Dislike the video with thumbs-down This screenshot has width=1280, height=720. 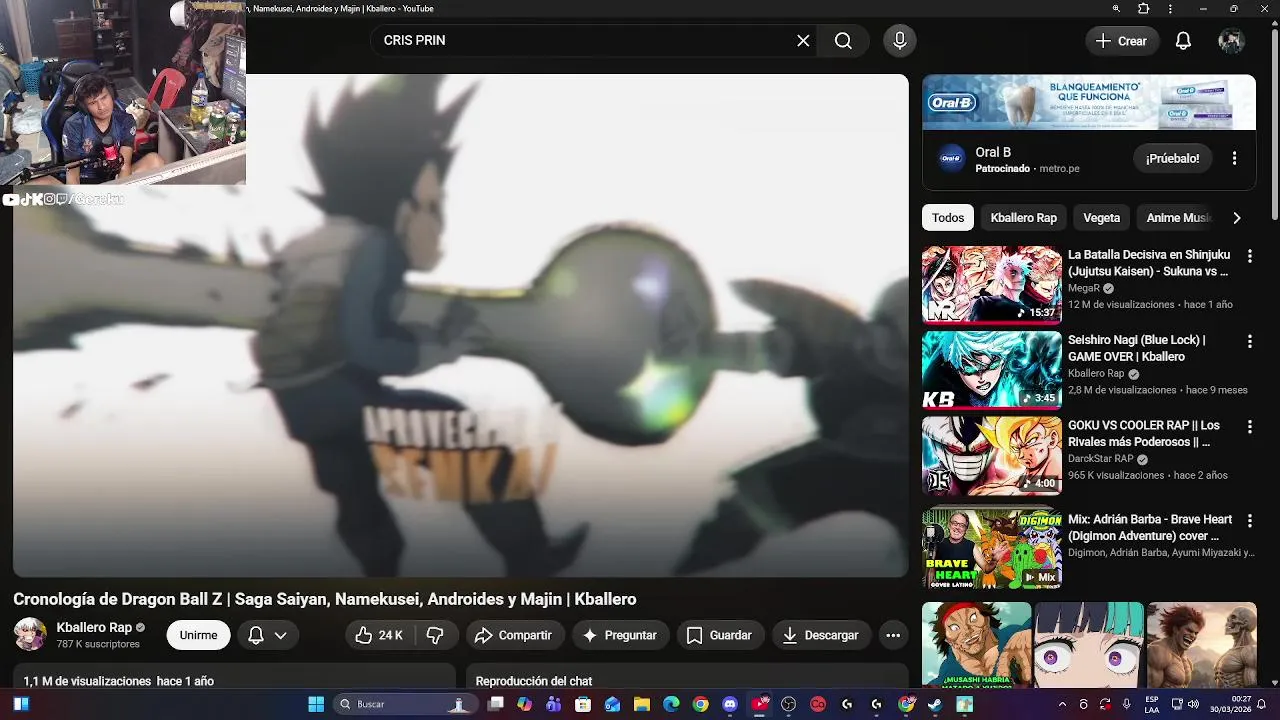coord(435,635)
